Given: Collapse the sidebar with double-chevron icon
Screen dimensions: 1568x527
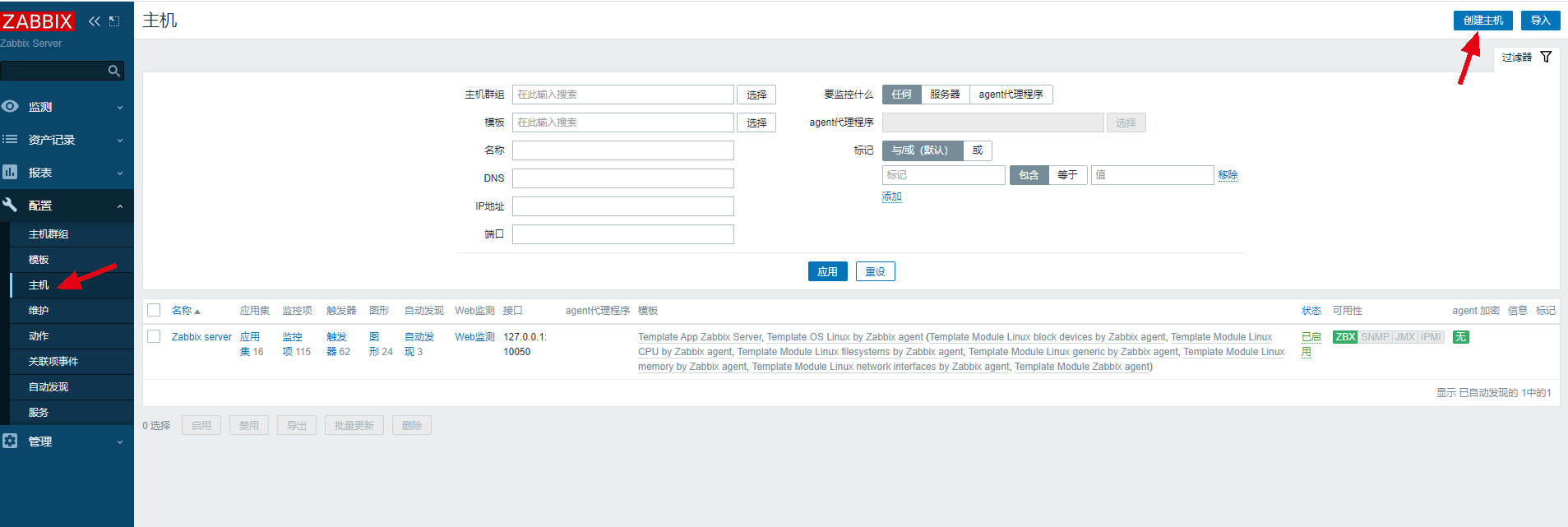Looking at the screenshot, I should coord(94,21).
